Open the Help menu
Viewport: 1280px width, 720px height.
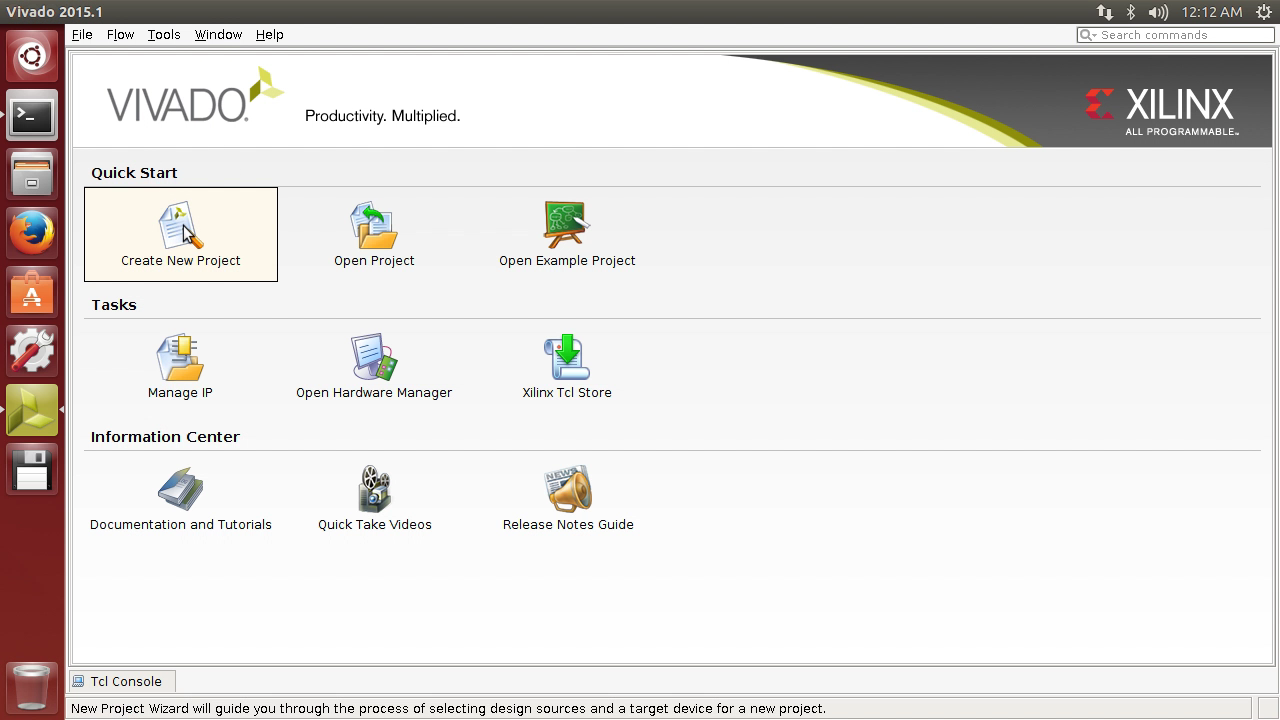pos(269,34)
